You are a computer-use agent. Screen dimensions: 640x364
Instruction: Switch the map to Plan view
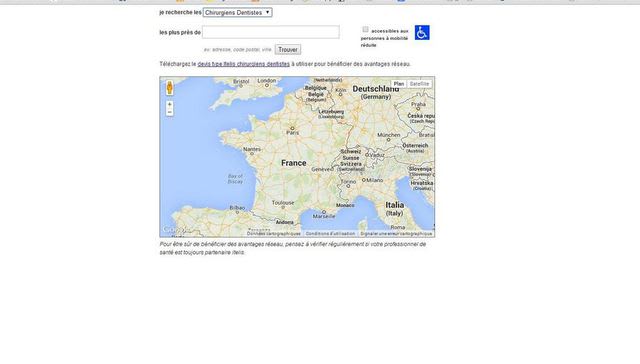[399, 84]
